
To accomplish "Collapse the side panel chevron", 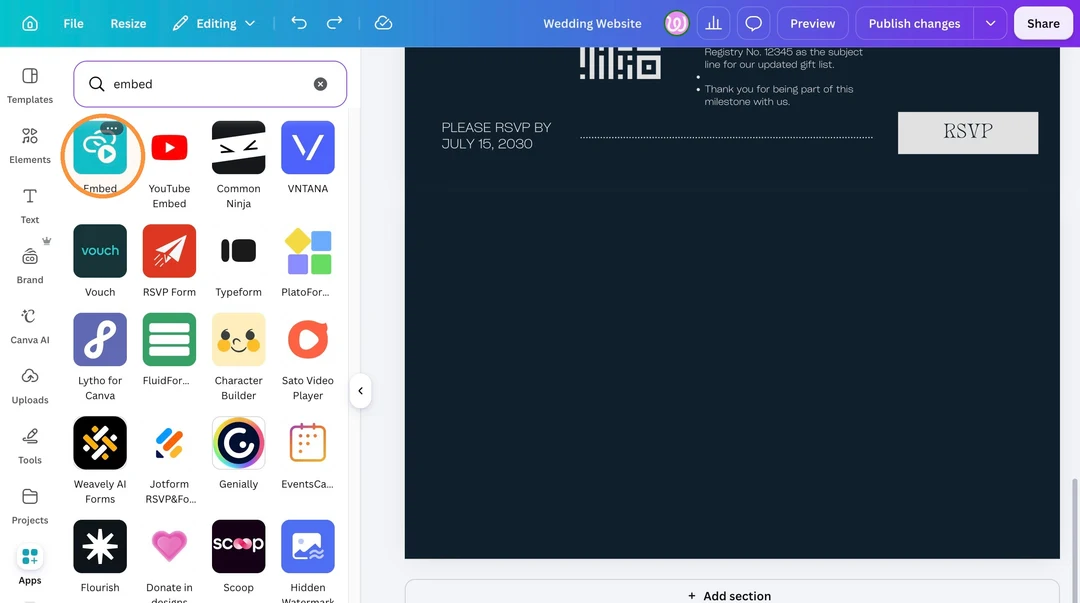I will [x=360, y=391].
